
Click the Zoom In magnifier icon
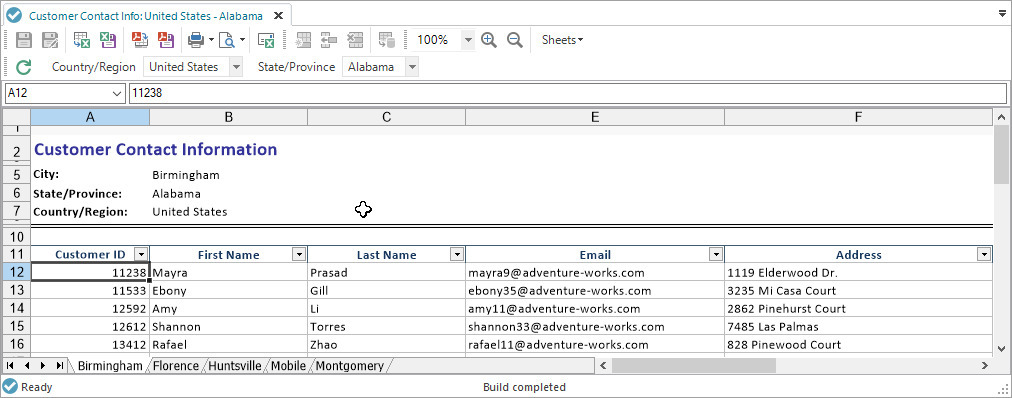click(489, 40)
